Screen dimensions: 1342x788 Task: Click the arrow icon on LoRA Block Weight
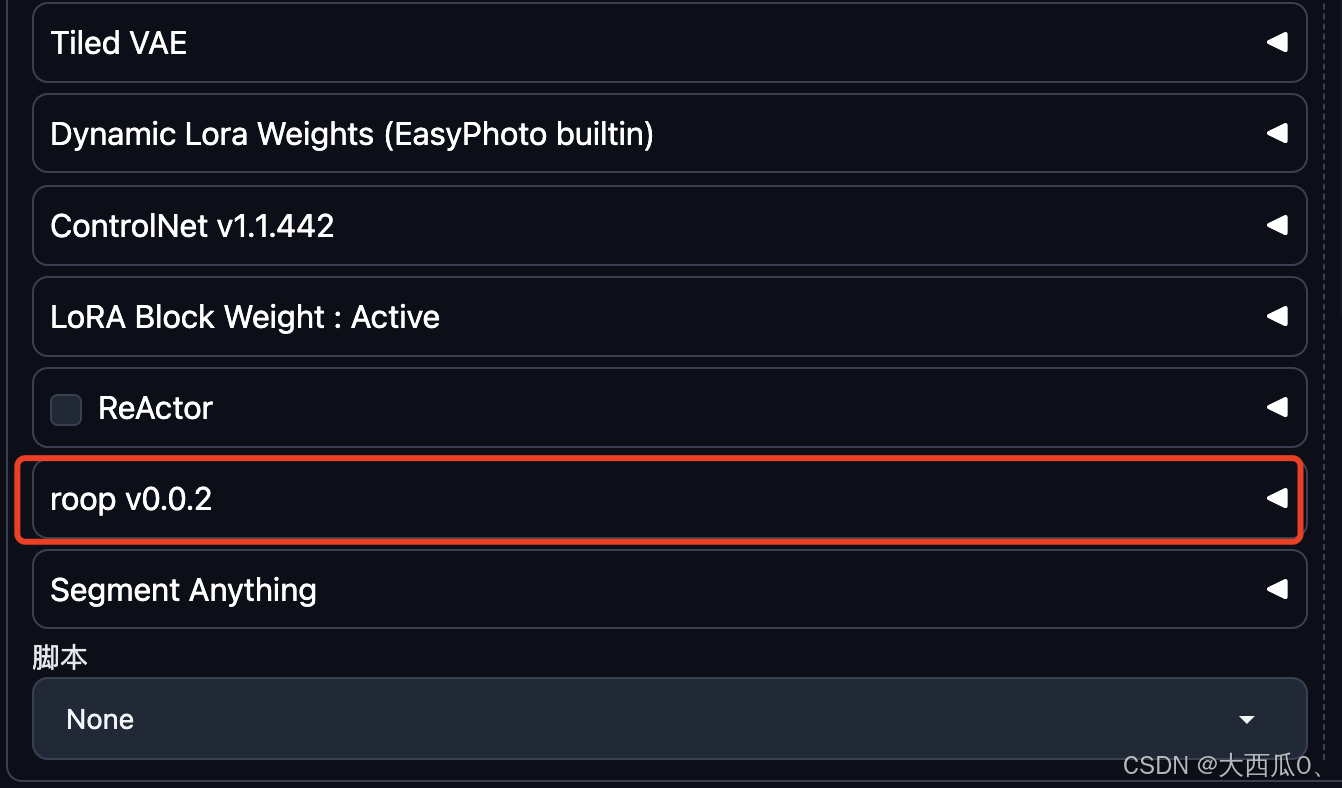[1277, 317]
